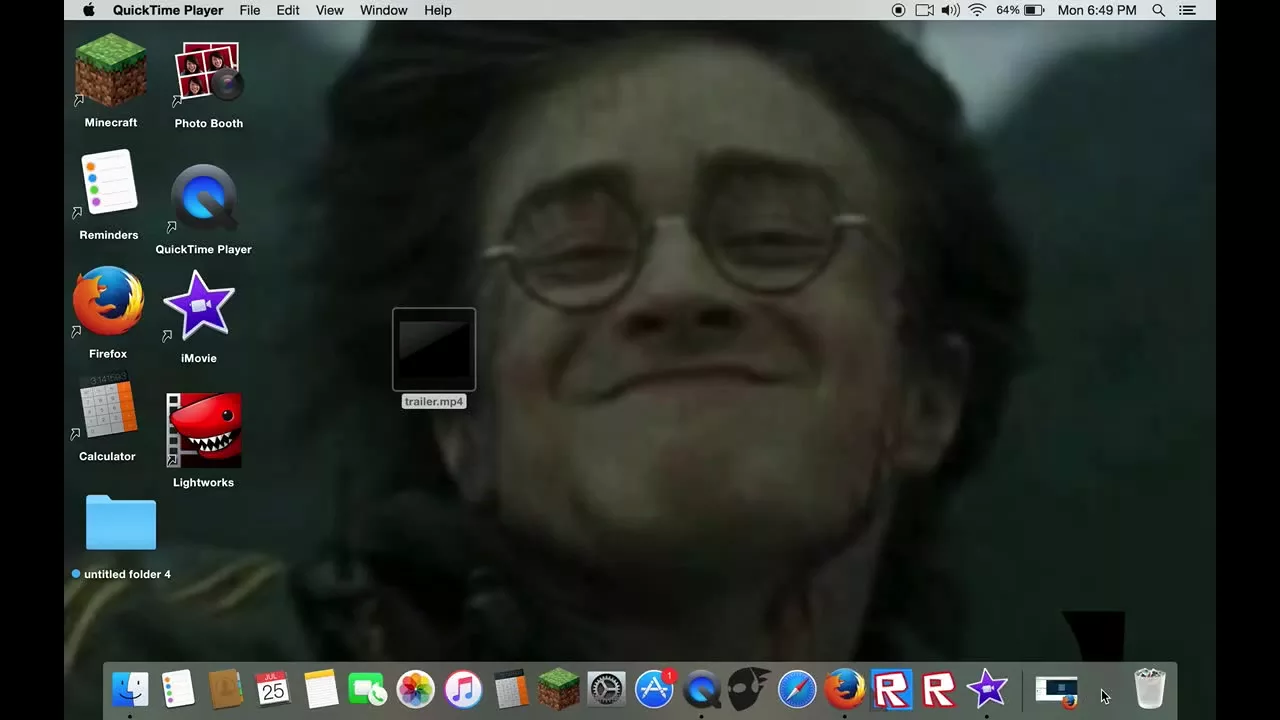Open Reminders from the Dock
The width and height of the screenshot is (1280, 720).
coord(178,689)
